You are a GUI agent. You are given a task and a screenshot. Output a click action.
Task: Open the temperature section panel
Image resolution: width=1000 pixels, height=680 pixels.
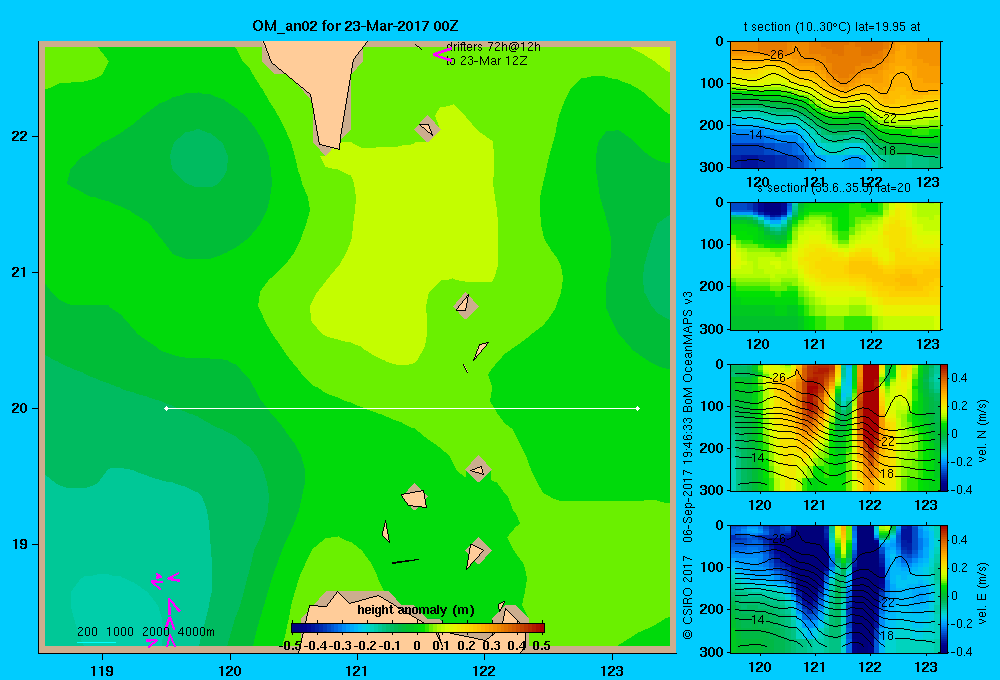(835, 104)
